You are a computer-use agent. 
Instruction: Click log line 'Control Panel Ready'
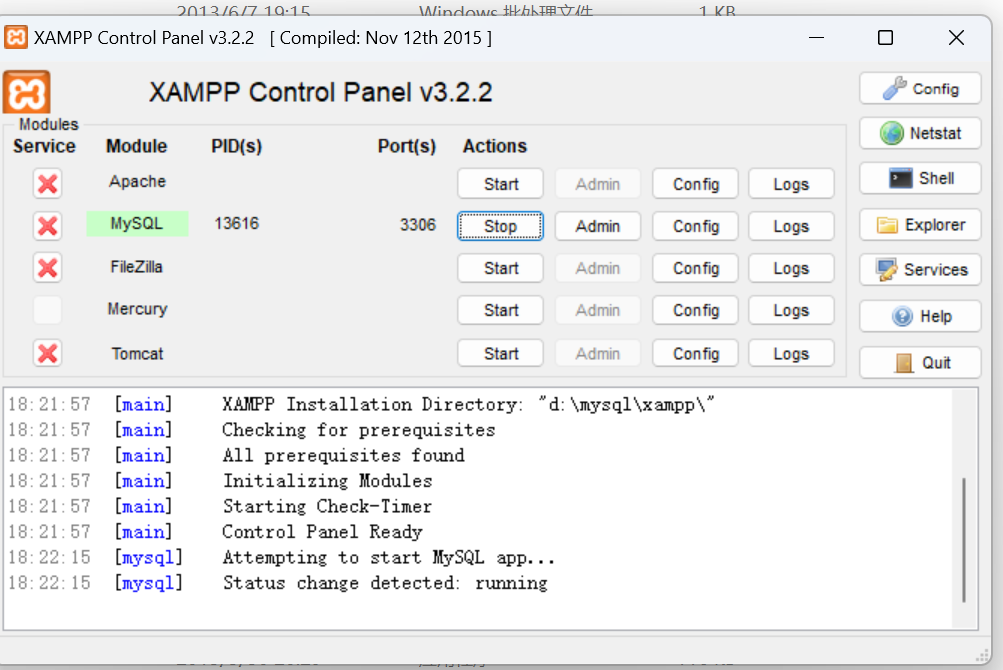(x=322, y=532)
